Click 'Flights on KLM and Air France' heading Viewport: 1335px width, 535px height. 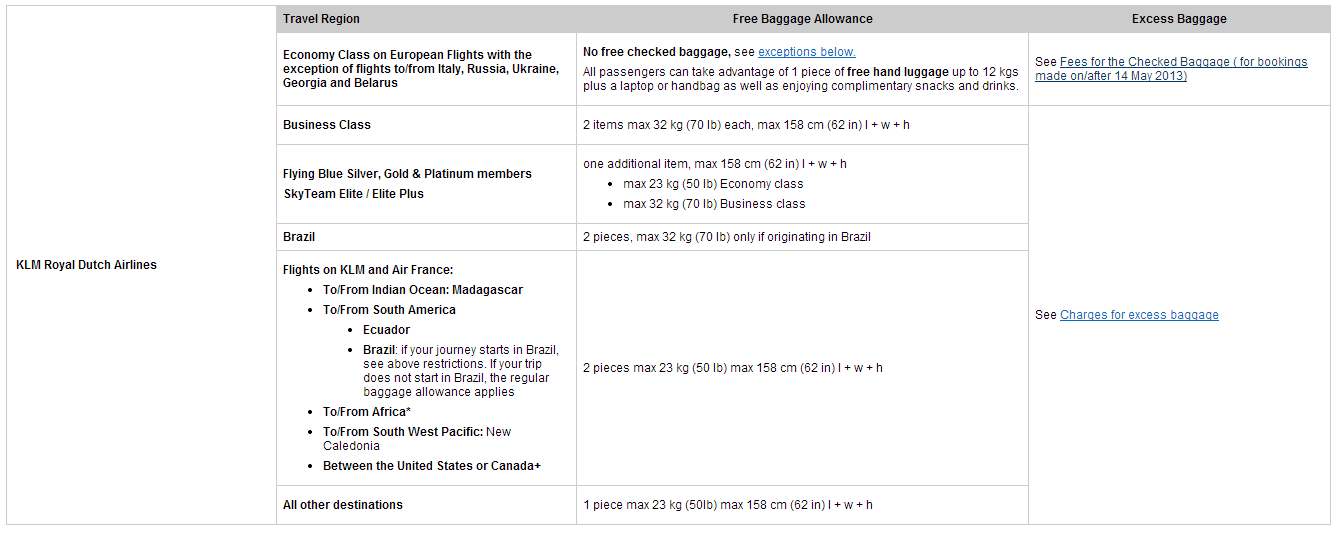[x=368, y=270]
